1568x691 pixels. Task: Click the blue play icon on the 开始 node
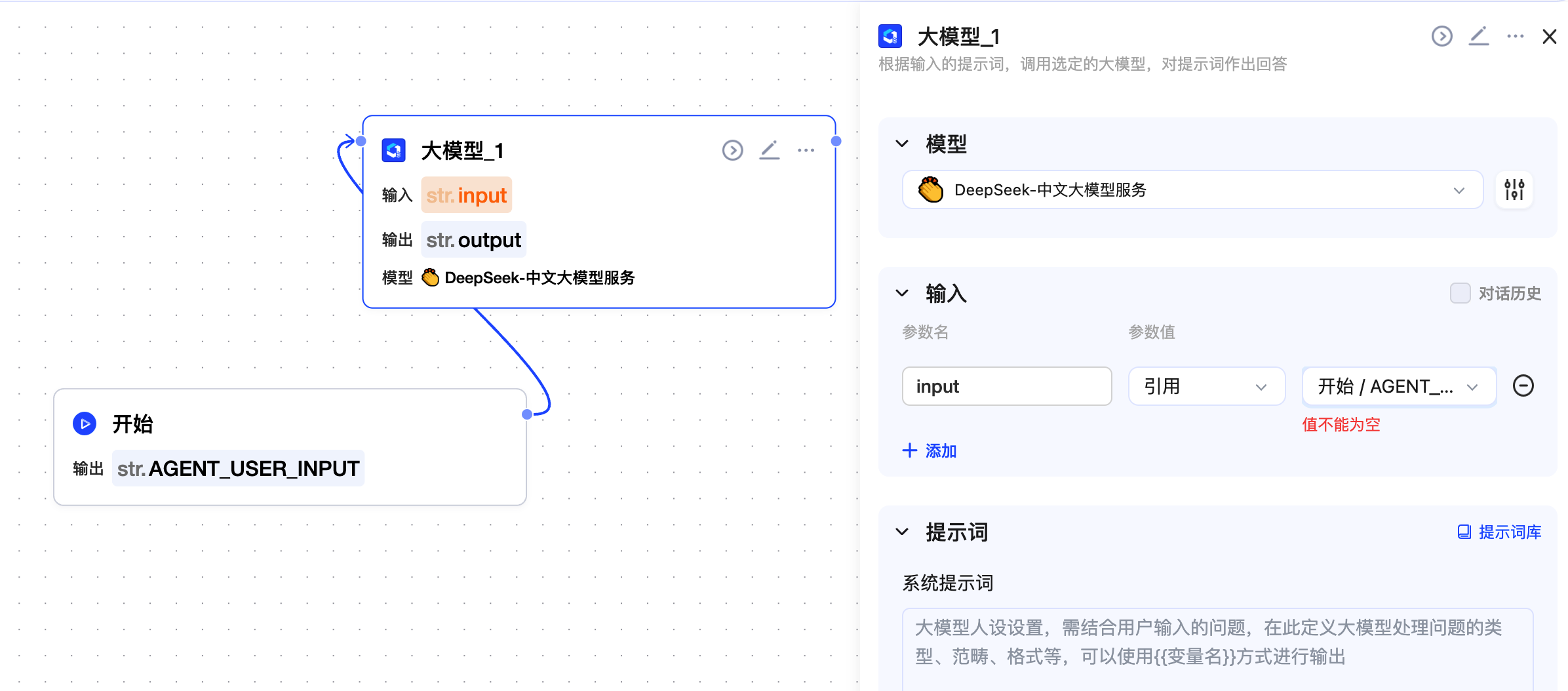tap(85, 424)
